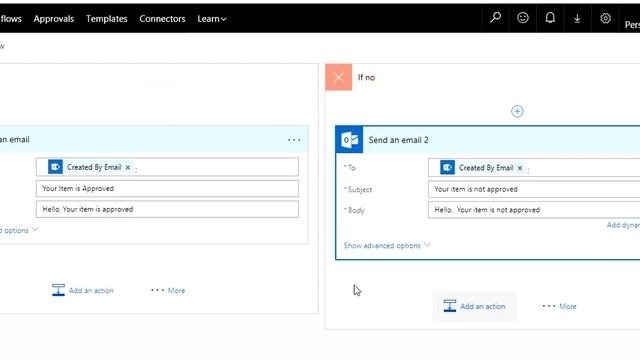Screen dimensions: 640x360
Task: Click the smiley feedback icon
Action: (522, 18)
